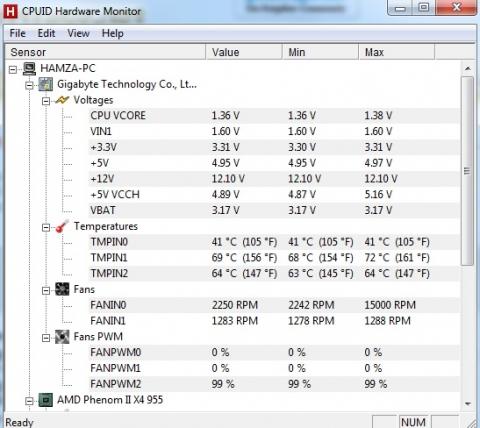Open the File menu
The image size is (480, 428).
coord(18,33)
